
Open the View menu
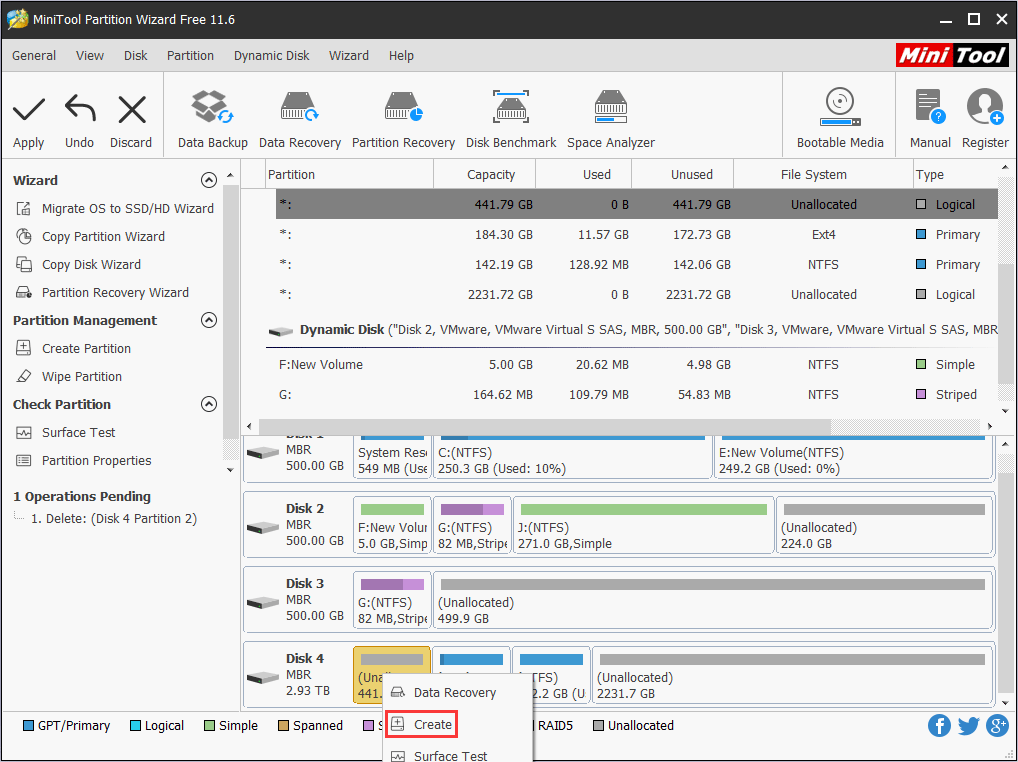(x=90, y=56)
